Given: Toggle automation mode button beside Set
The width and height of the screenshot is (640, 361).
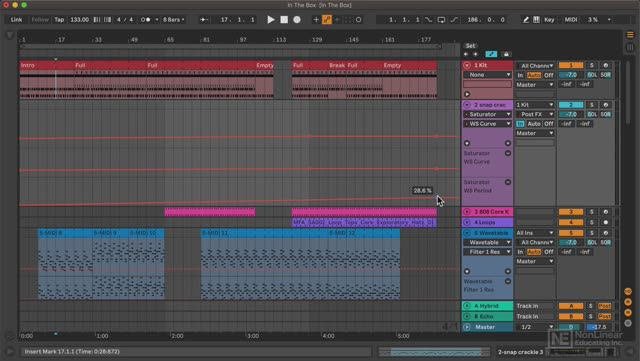Looking at the screenshot, I should tap(491, 54).
